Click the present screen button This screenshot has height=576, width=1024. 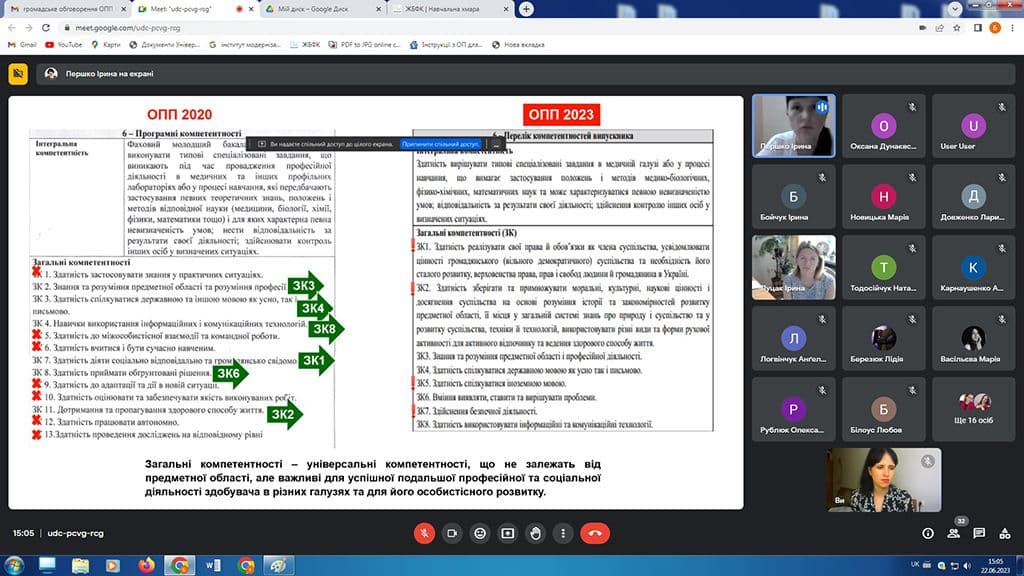pyautogui.click(x=507, y=534)
